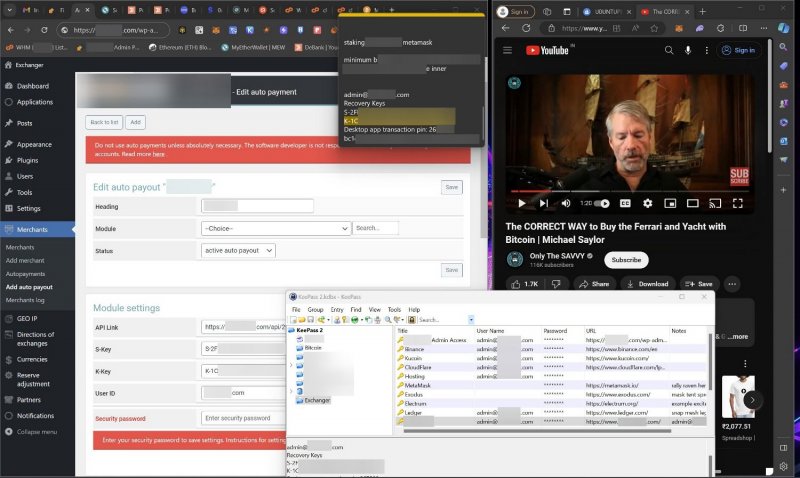Open the KeePass Entry menu
The image size is (800, 478).
click(337, 310)
